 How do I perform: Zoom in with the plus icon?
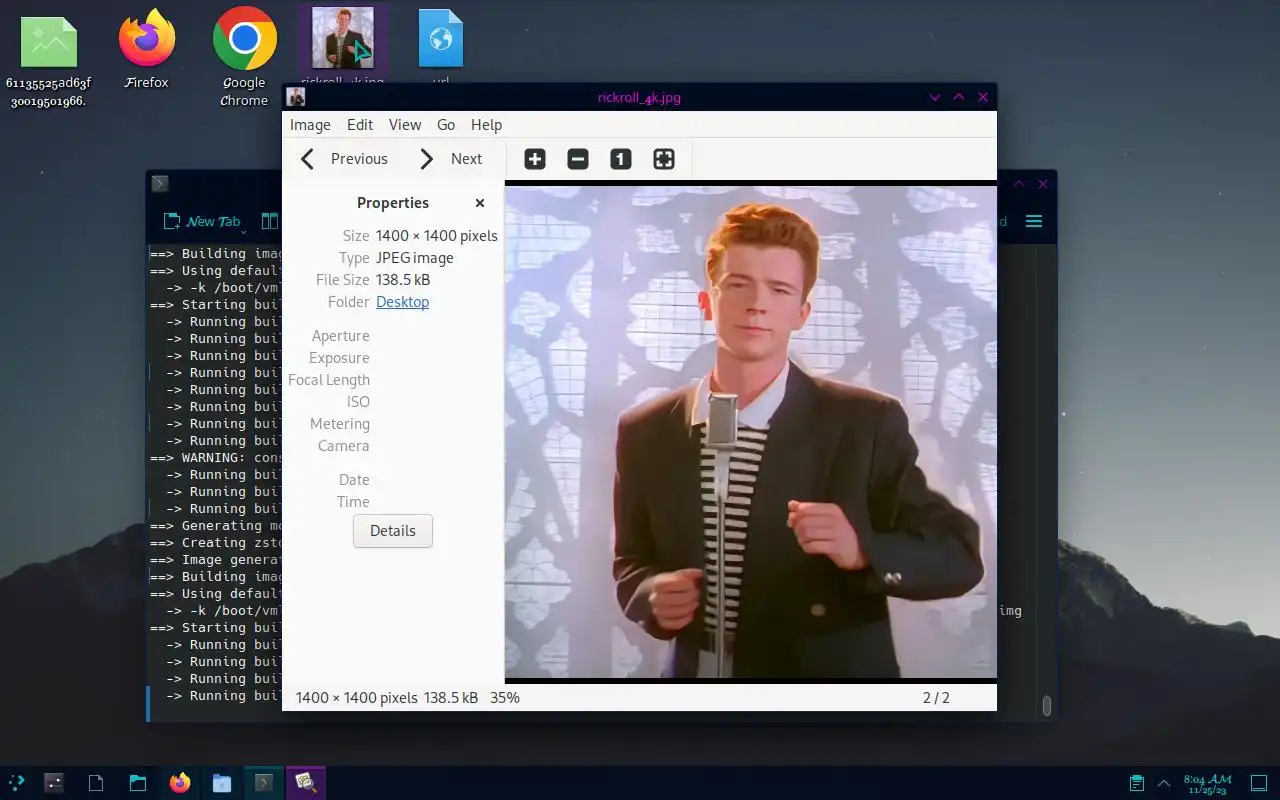click(x=535, y=159)
